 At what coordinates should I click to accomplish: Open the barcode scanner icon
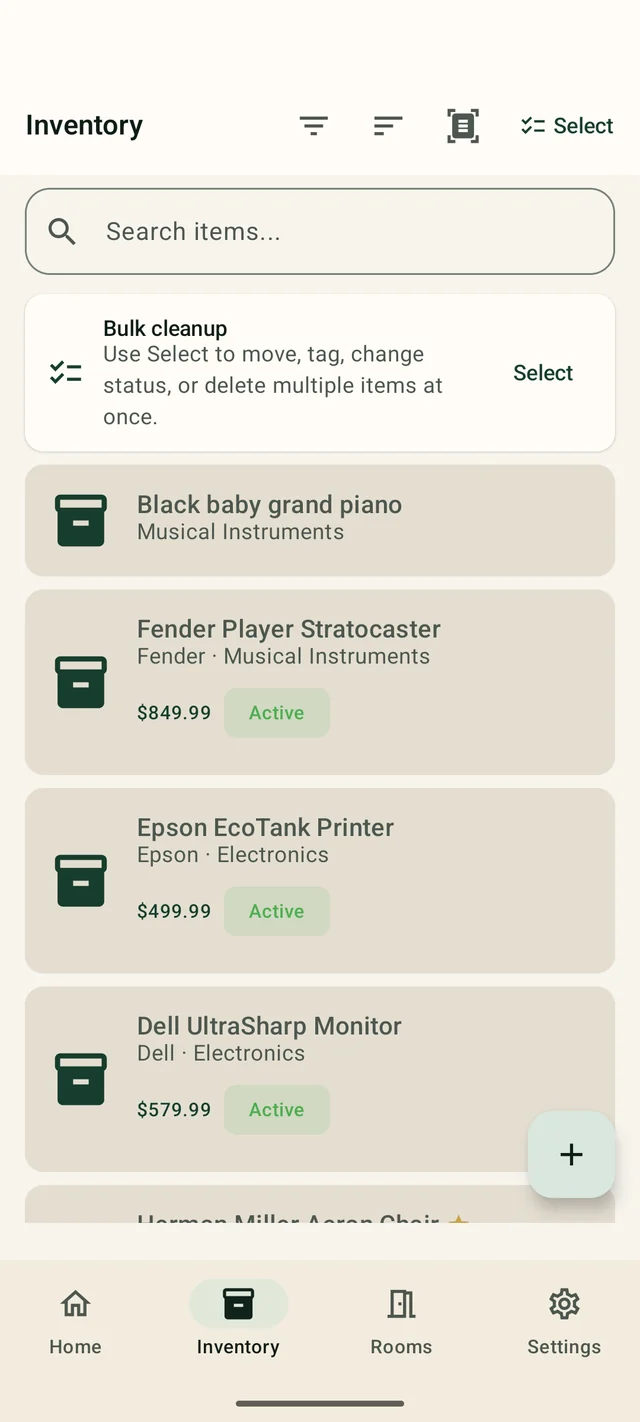(x=462, y=126)
